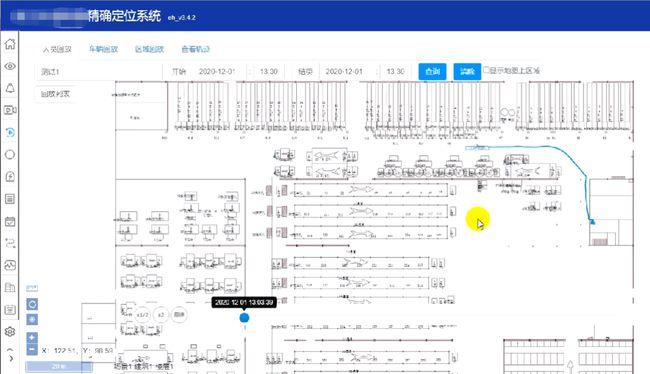Click the blue playback timeline marker dot
Viewport: 650px width, 374px height.
(x=244, y=318)
